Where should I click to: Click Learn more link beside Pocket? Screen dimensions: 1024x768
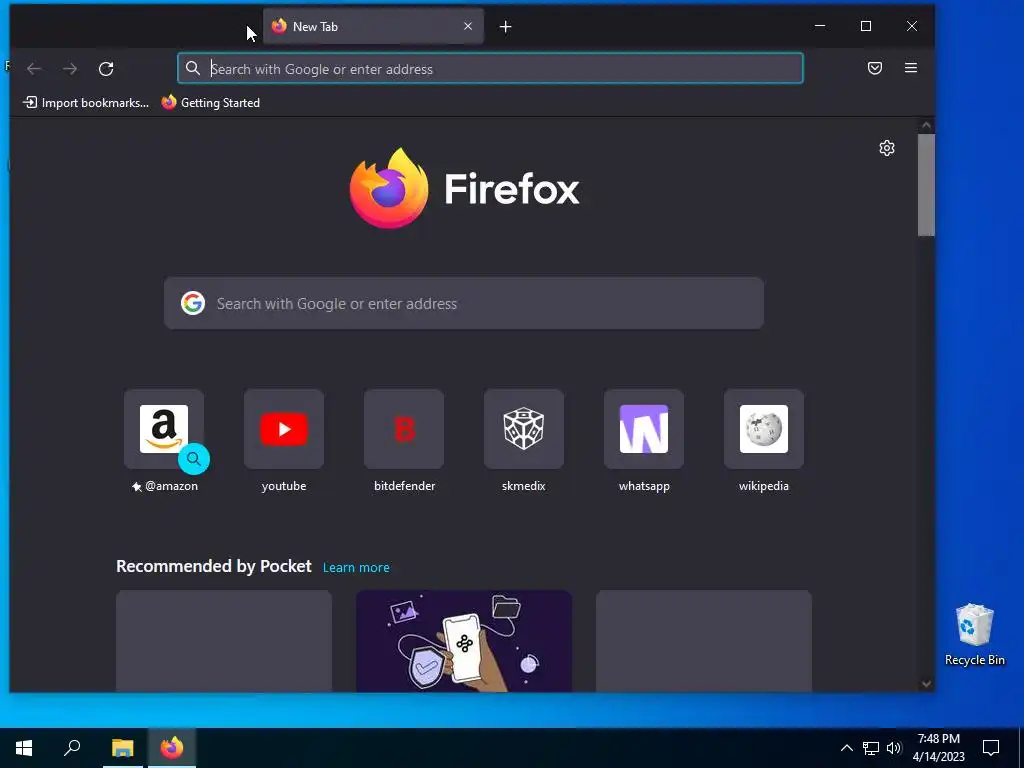point(356,568)
